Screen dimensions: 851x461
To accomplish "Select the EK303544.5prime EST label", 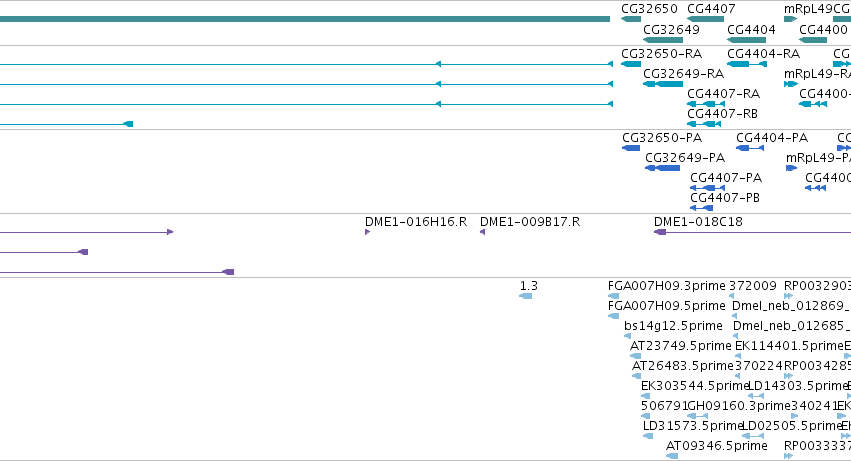I will (695, 386).
